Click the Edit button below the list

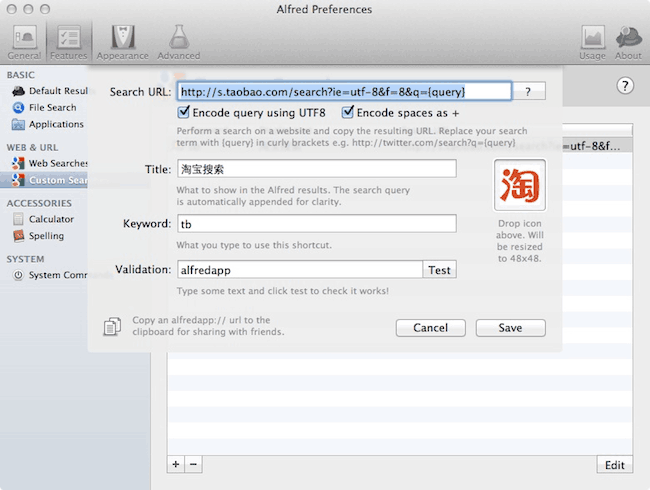point(615,465)
